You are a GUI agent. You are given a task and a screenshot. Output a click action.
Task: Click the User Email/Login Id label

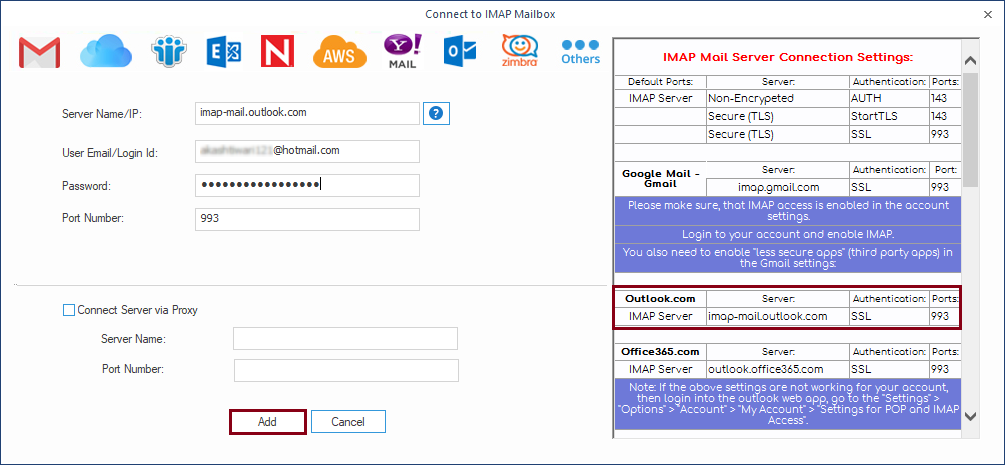click(110, 153)
